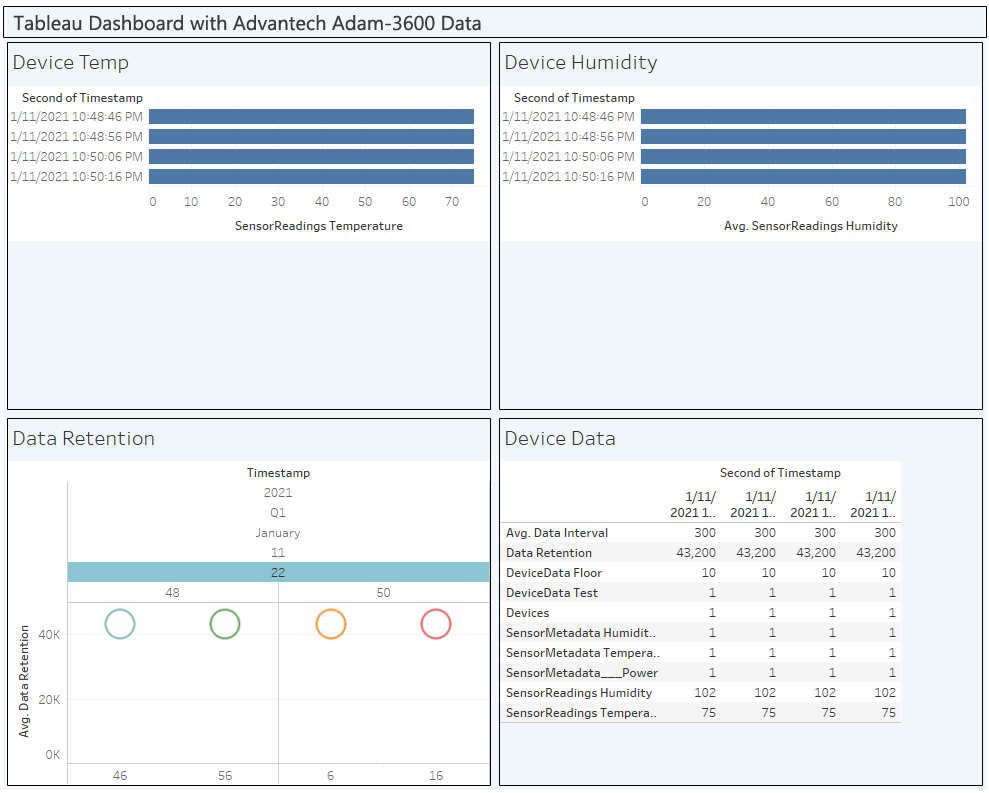
Task: Click the Devices row label
Action: coord(527,613)
